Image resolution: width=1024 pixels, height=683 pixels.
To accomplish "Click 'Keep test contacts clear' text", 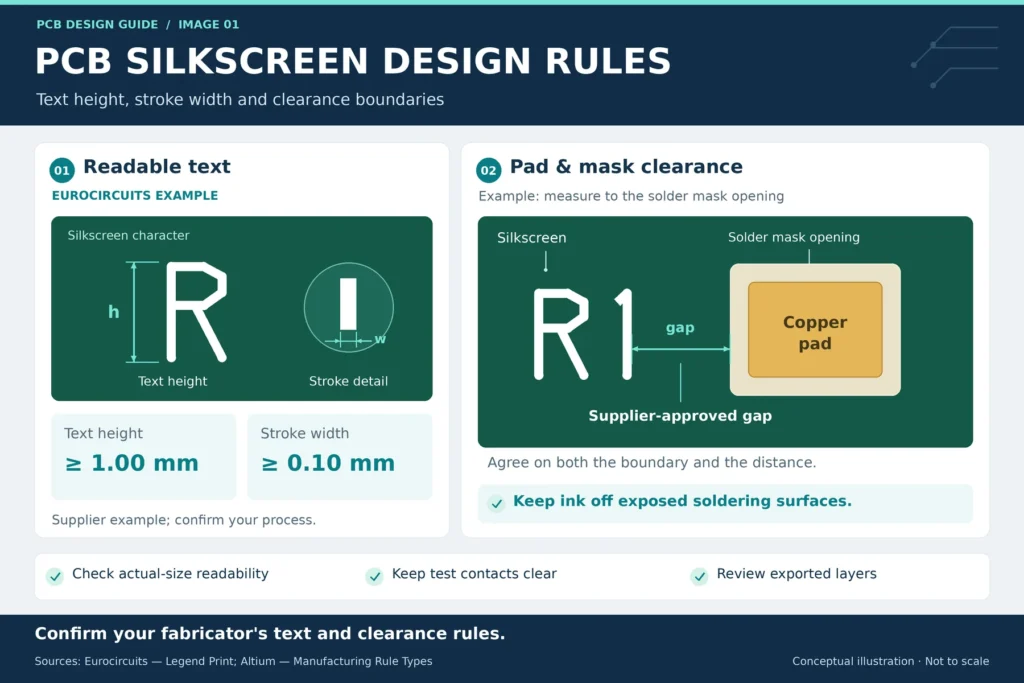I will click(x=474, y=573).
